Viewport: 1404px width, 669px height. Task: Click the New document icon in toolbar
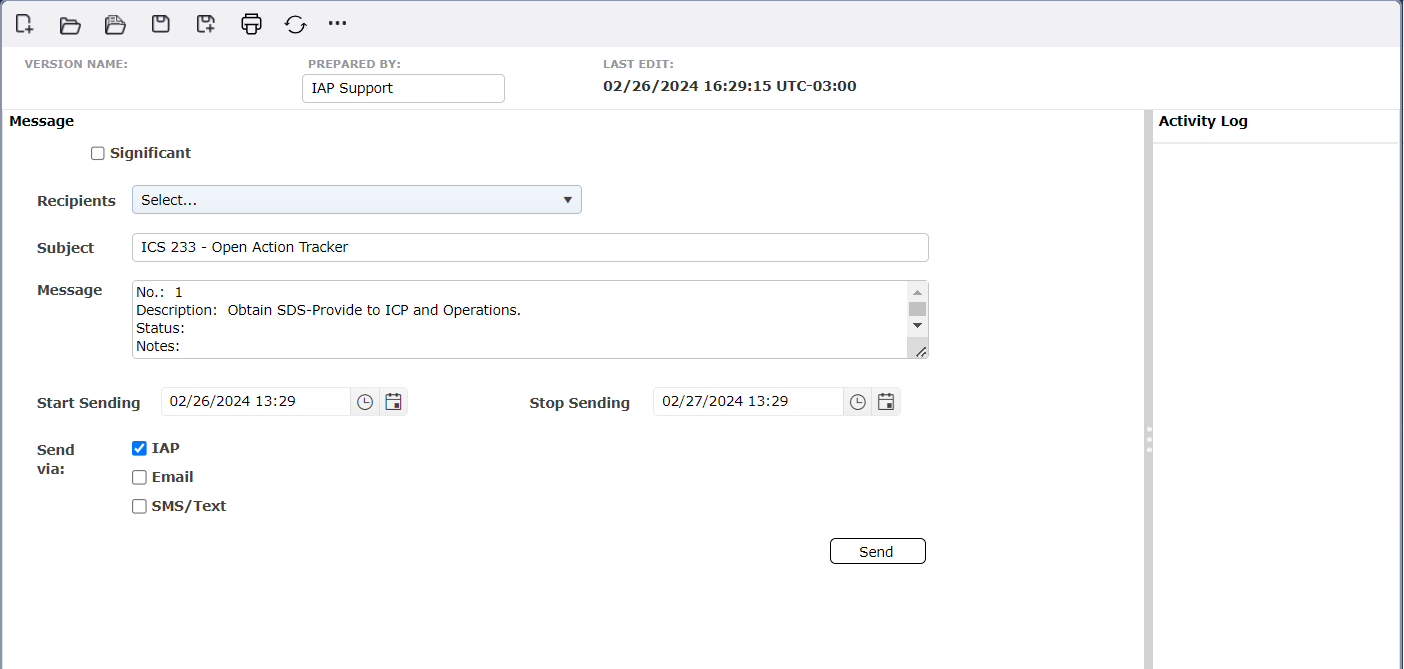24,24
